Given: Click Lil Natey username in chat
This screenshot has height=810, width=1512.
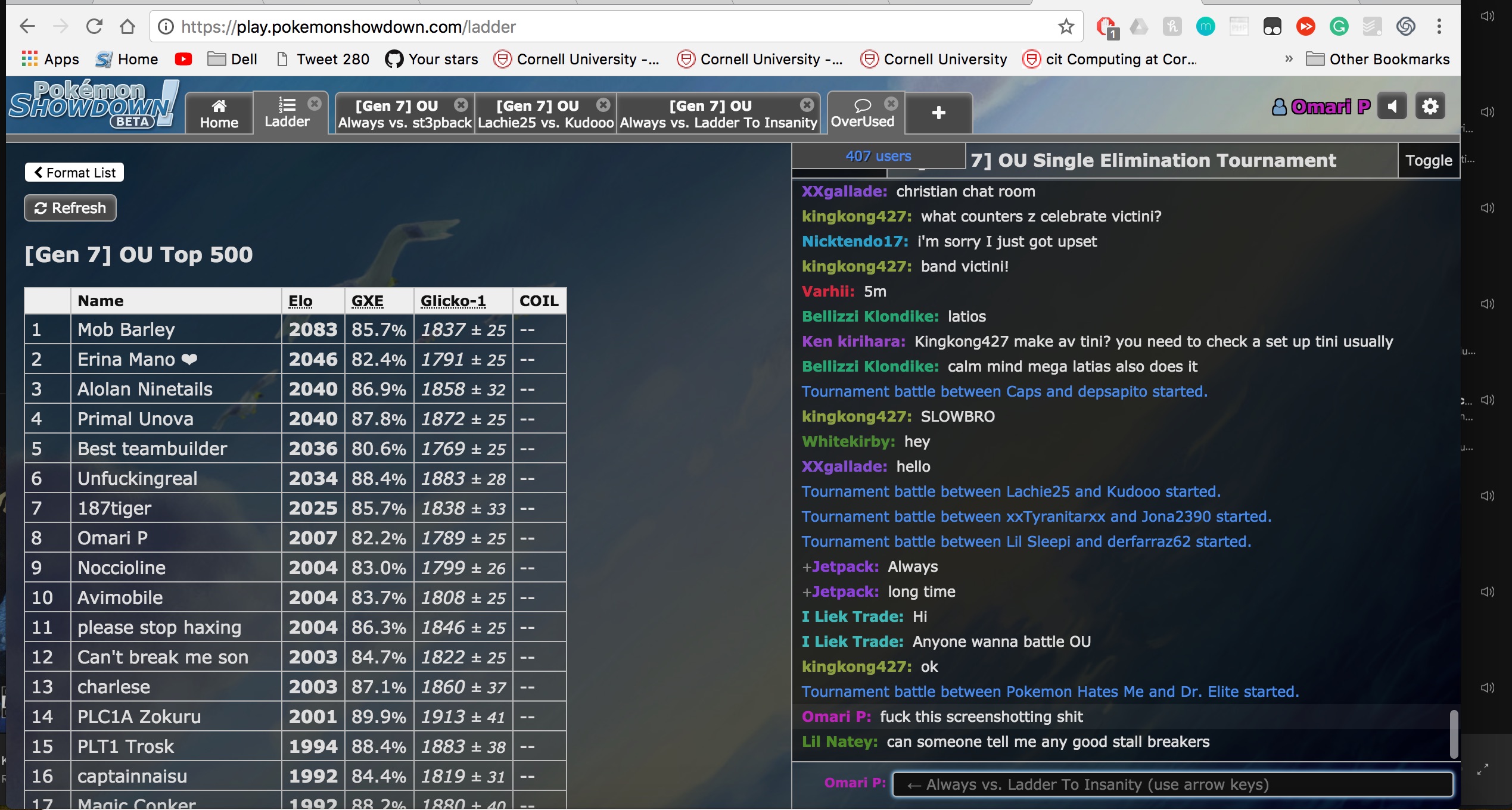Looking at the screenshot, I should pyautogui.click(x=839, y=742).
